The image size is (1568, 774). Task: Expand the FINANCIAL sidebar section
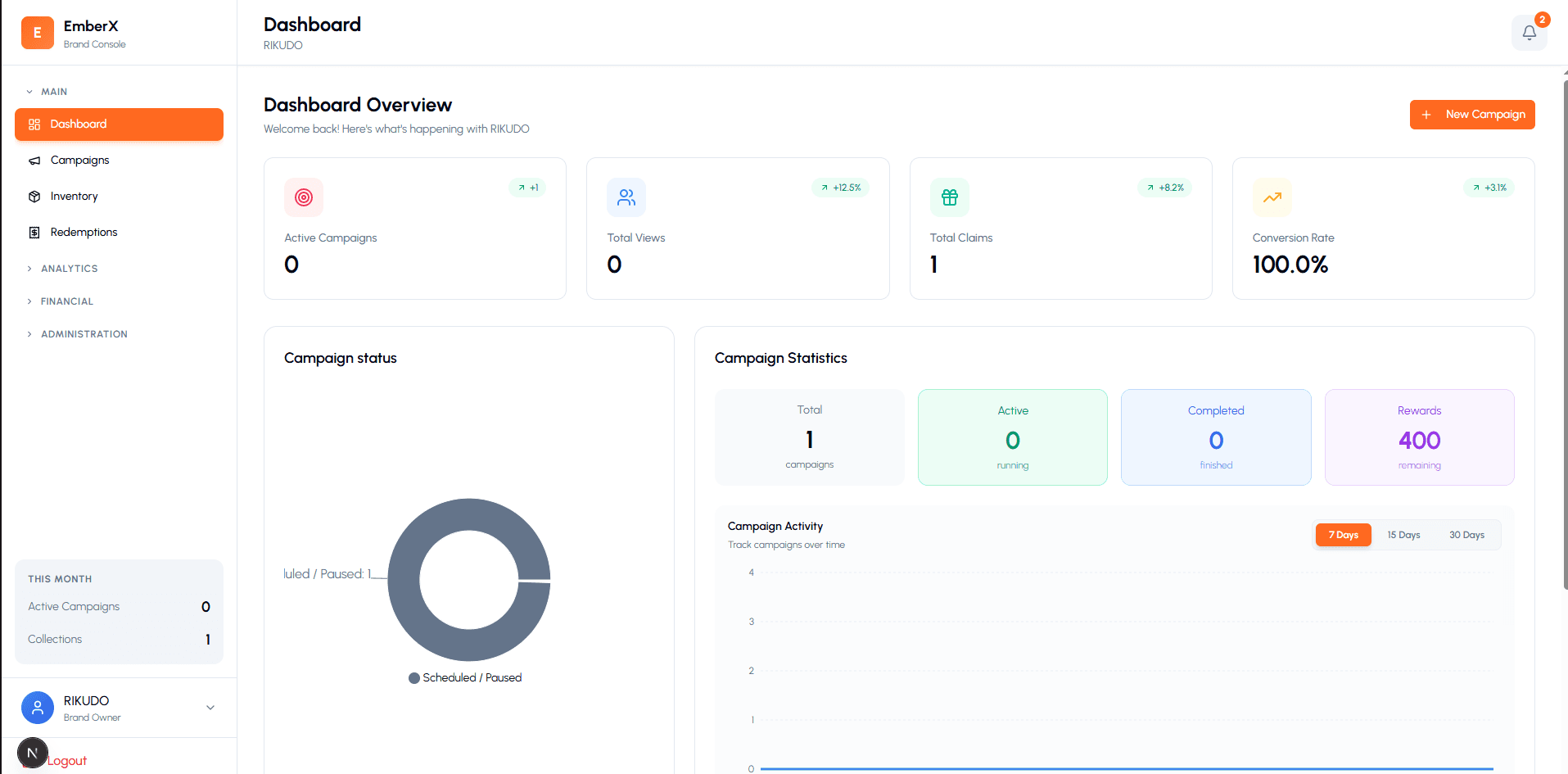(66, 301)
